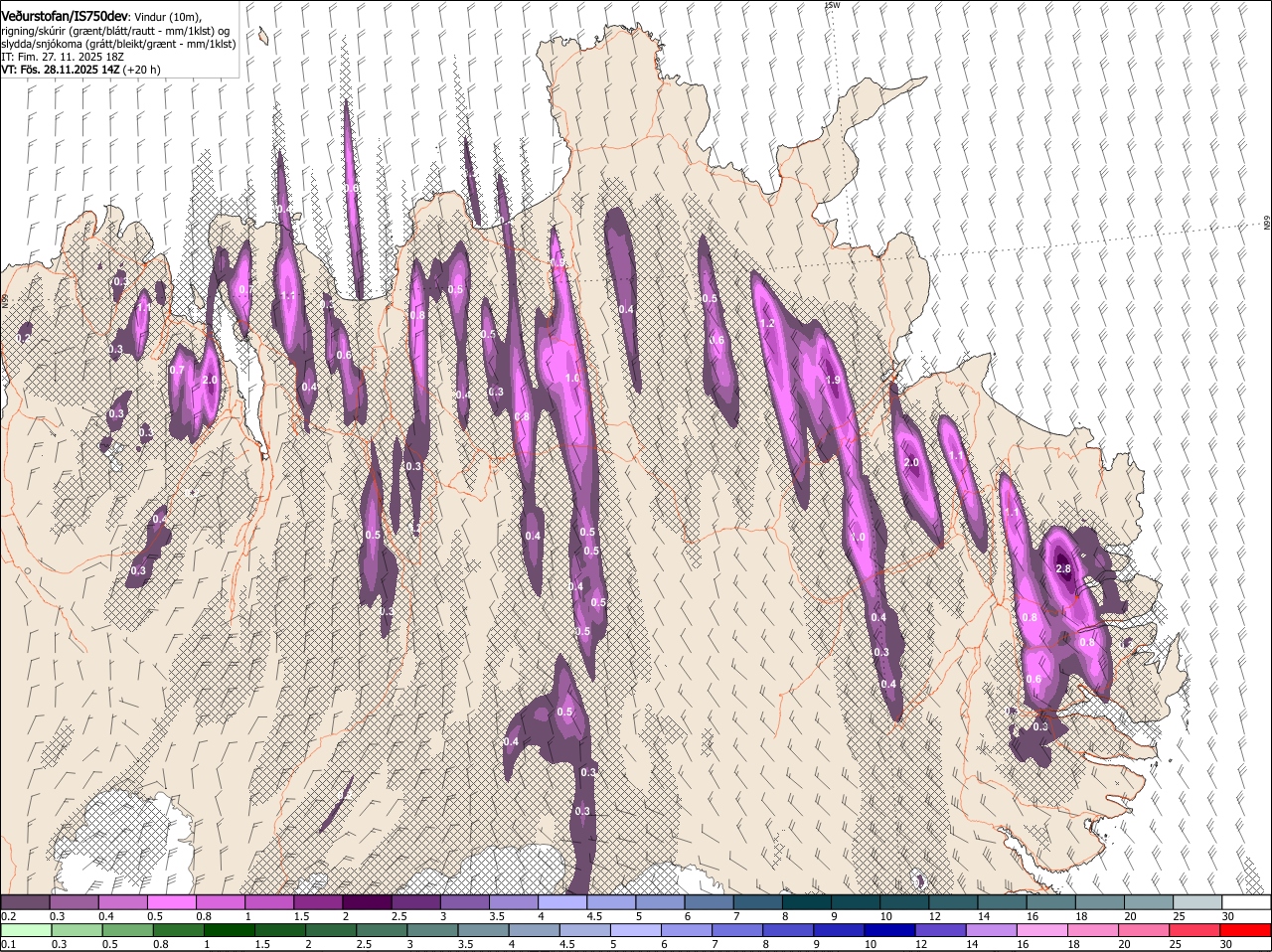Click the 0.2 swatch starting the top legend

25,901
